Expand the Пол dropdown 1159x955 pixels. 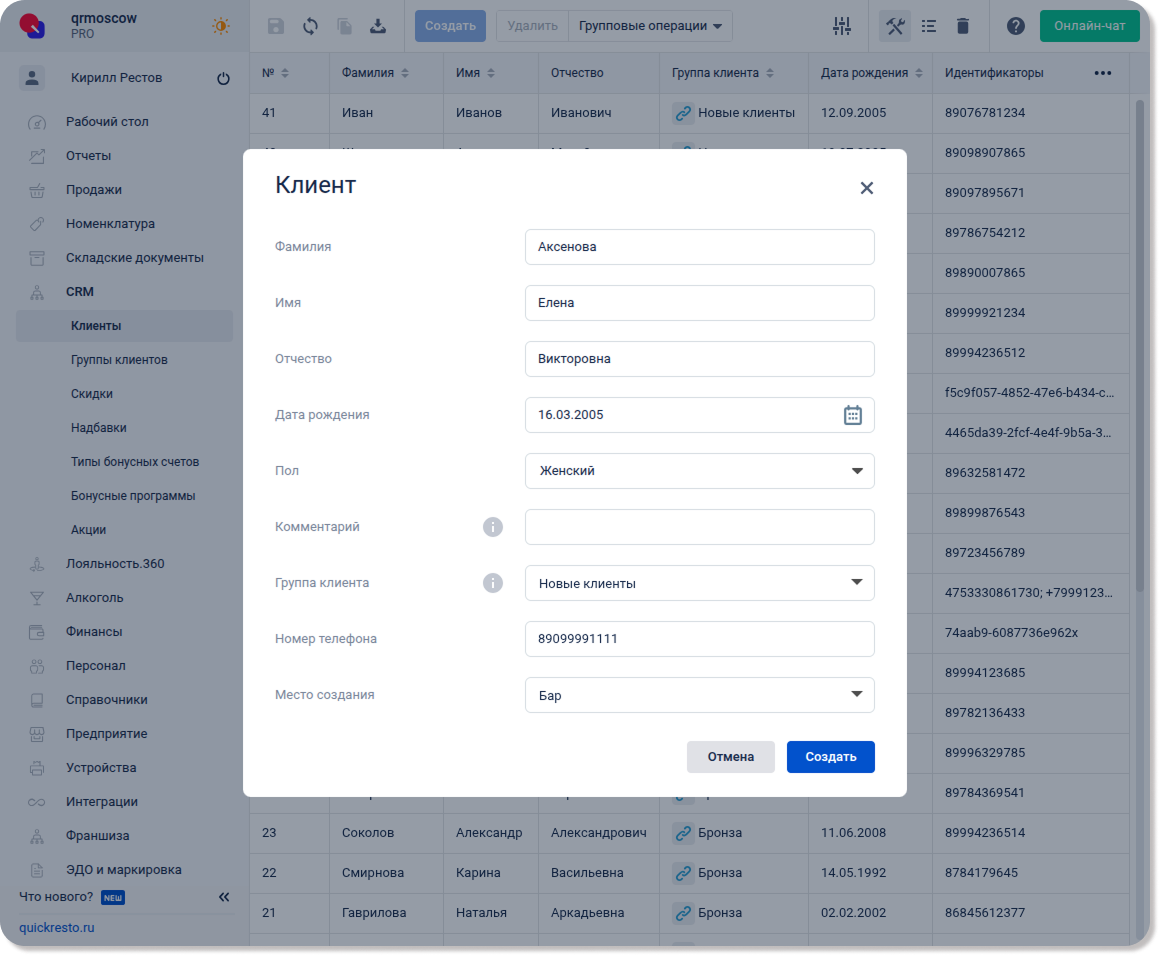(x=856, y=471)
